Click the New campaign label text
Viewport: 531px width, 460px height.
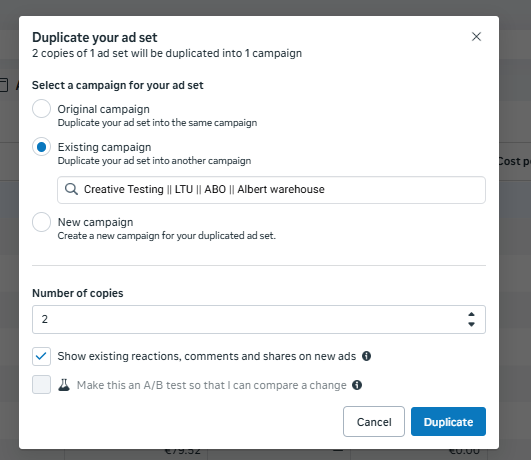(x=95, y=222)
